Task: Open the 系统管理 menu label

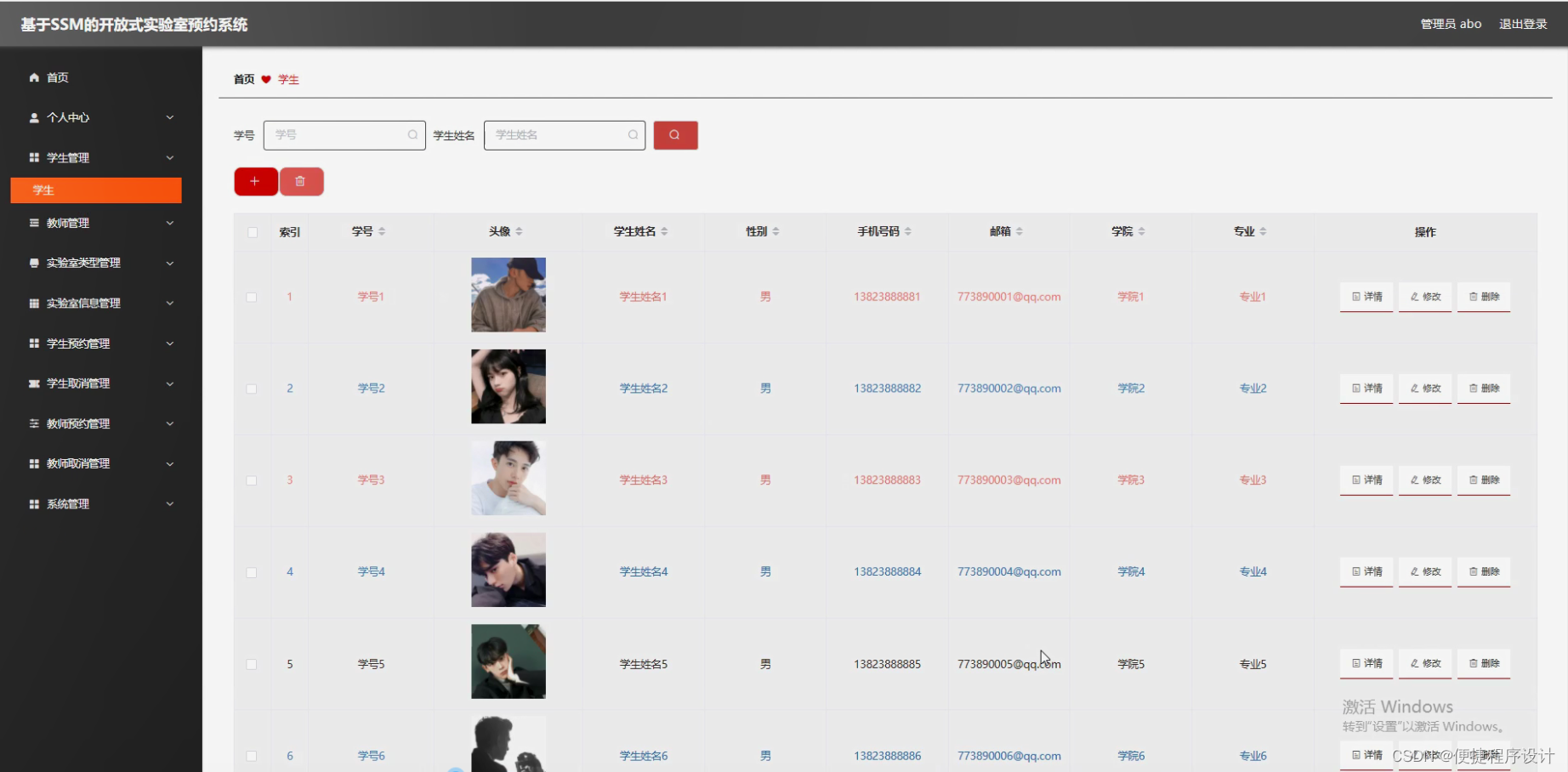Action: [x=68, y=504]
